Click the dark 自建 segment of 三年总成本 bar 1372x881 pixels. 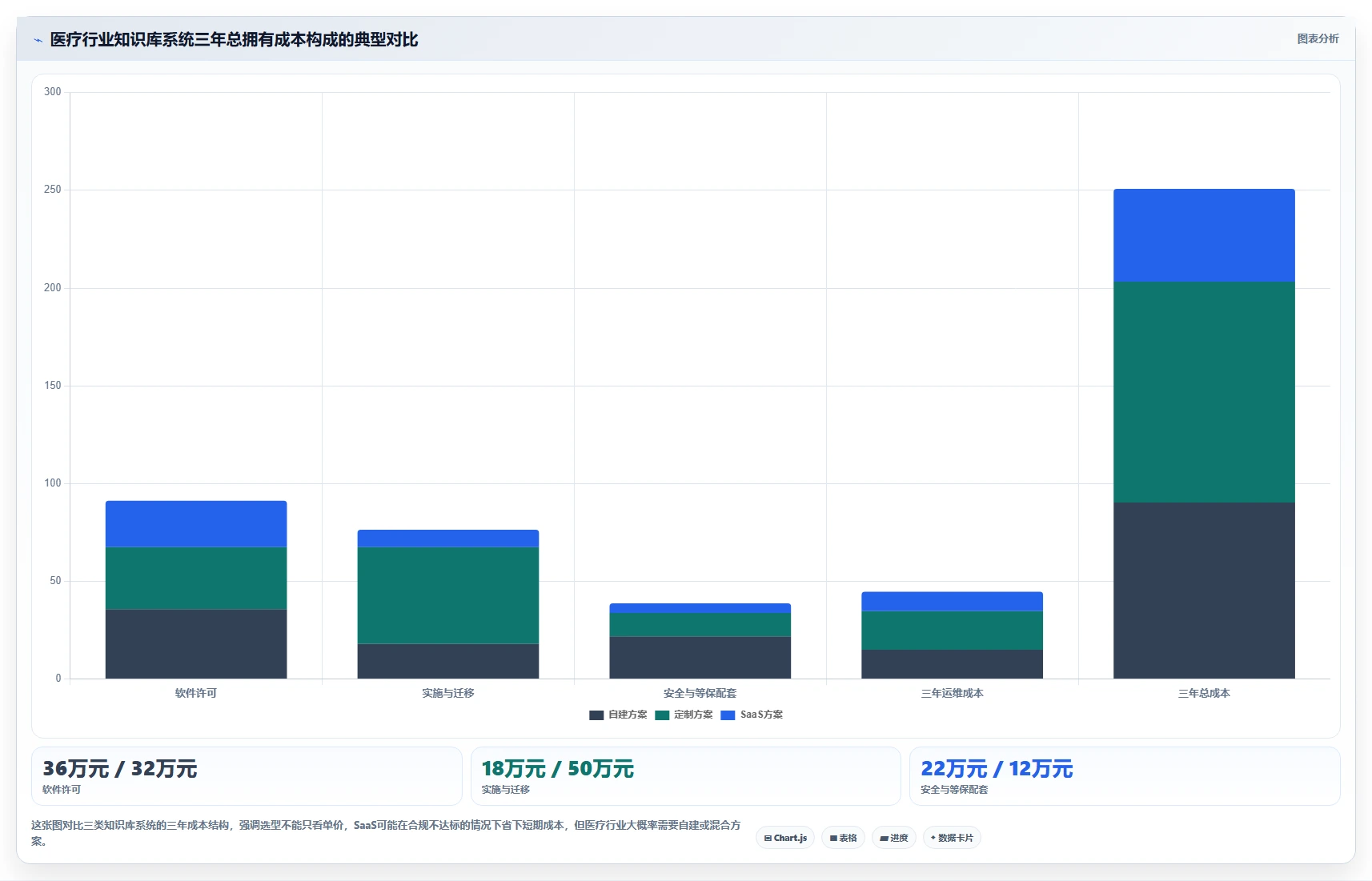coord(1204,591)
